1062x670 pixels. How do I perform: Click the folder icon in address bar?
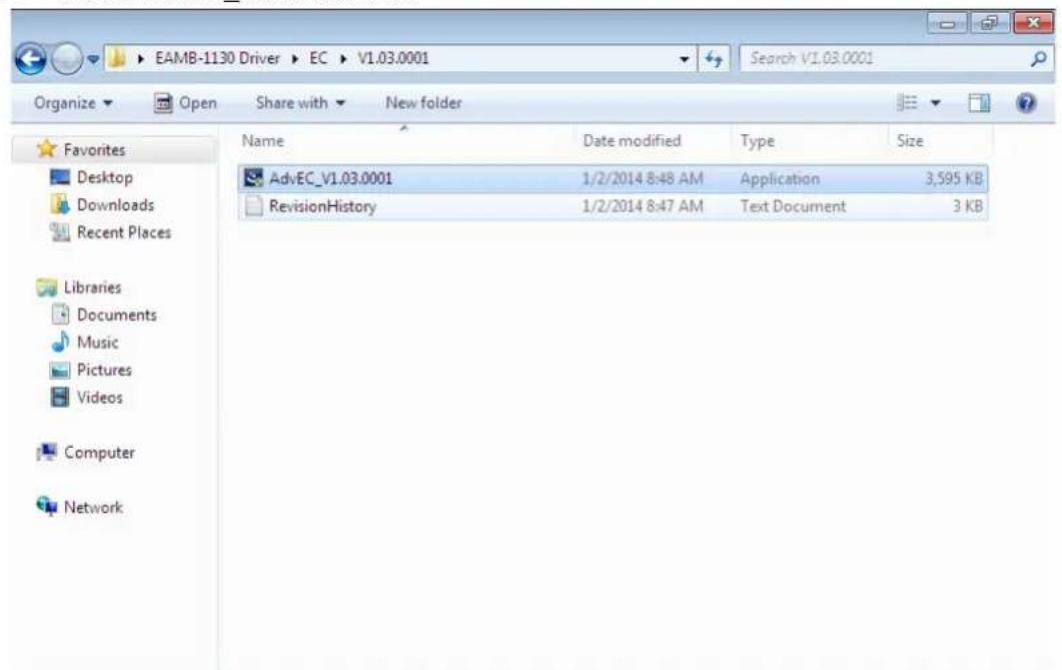point(117,58)
